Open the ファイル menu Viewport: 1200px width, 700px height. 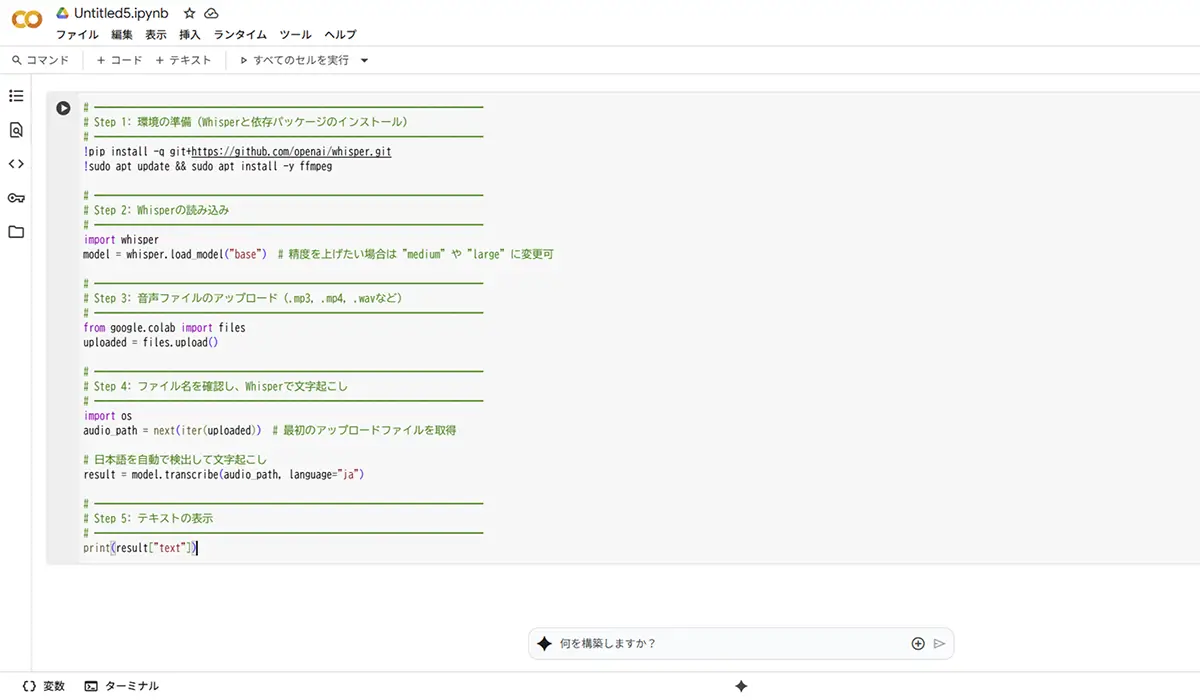77,35
